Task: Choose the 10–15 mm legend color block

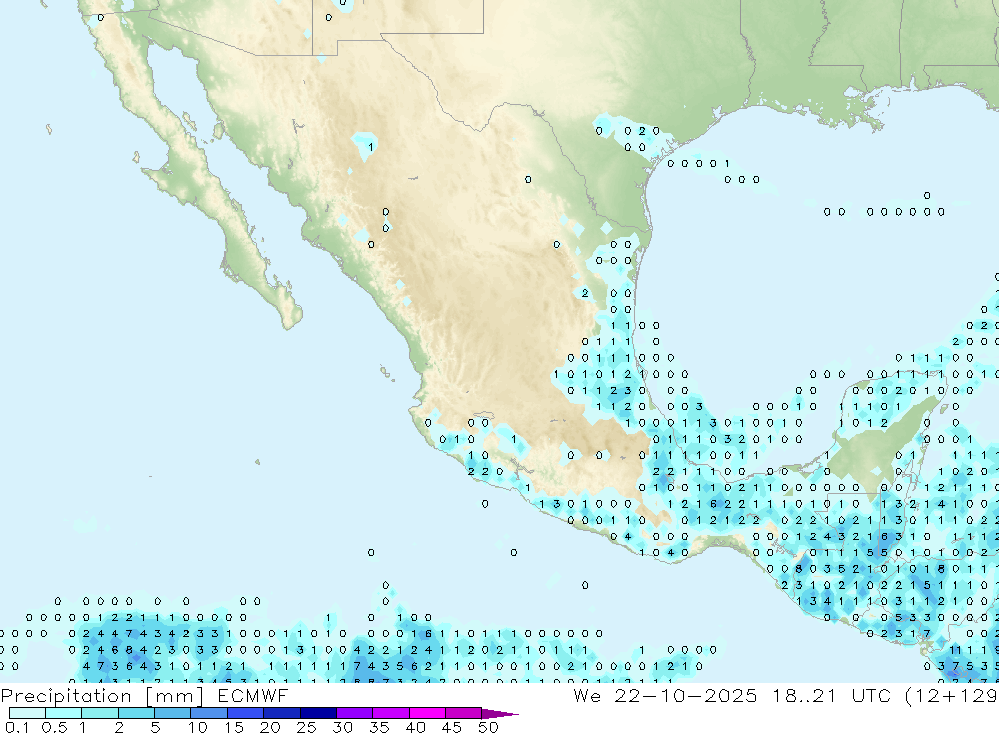Action: click(209, 713)
